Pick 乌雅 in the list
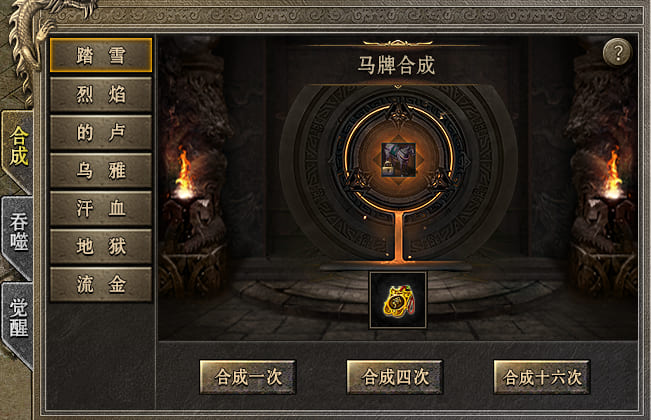Viewport: 651px width, 420px height. pos(101,171)
